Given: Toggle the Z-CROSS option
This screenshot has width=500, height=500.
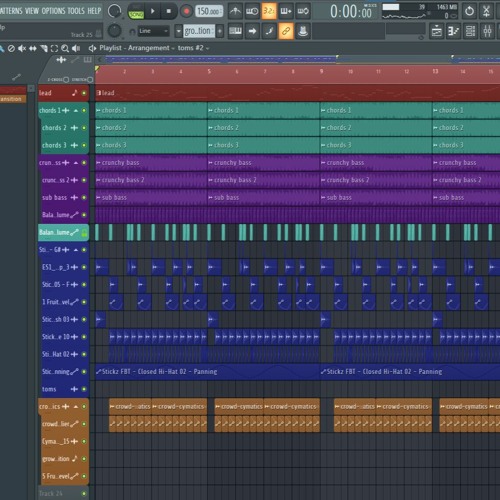Looking at the screenshot, I should 66,80.
